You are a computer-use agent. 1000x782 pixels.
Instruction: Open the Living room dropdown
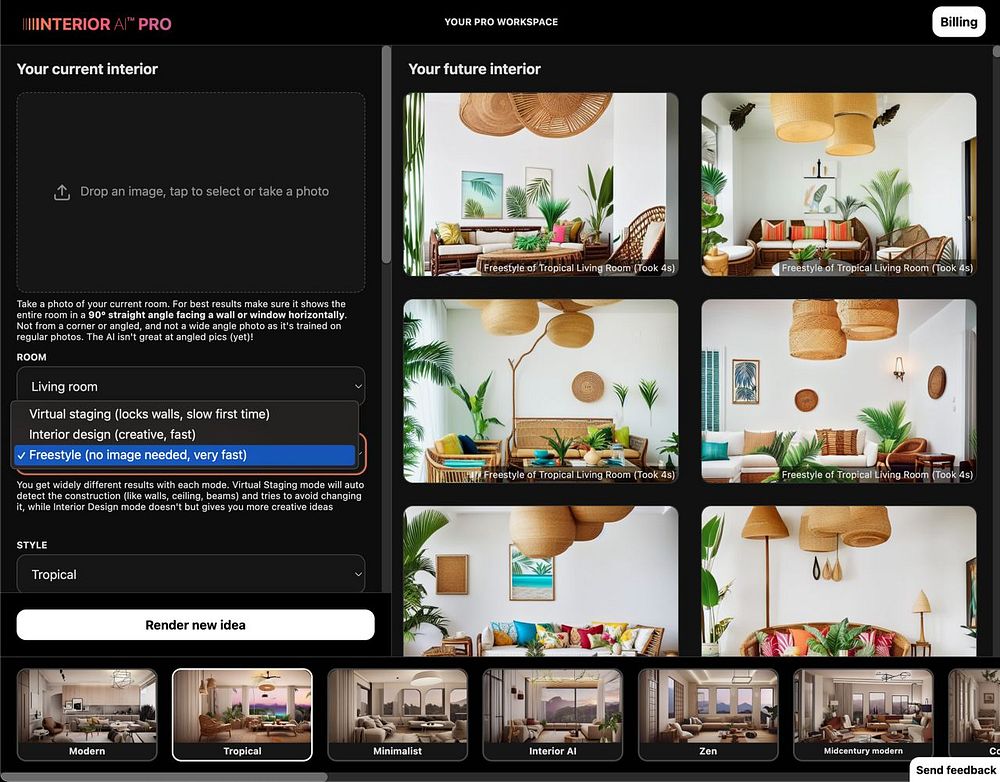pos(191,386)
